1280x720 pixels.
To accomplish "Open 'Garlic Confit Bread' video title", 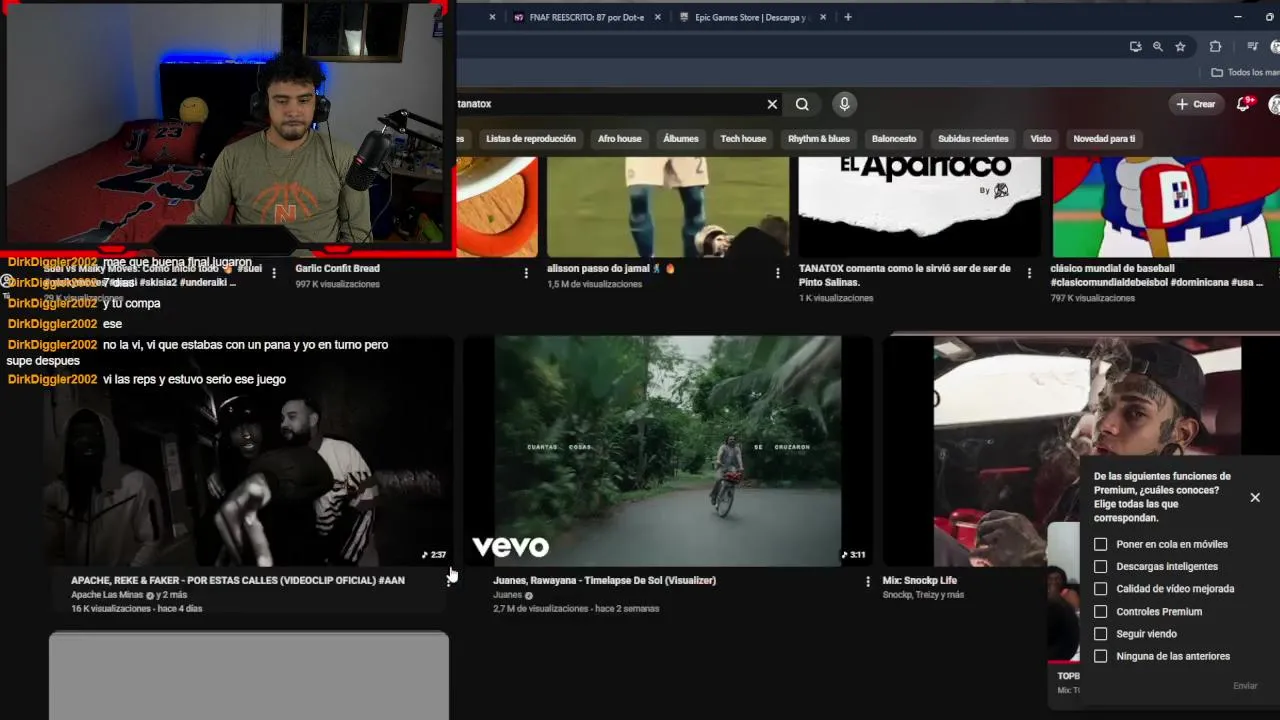I will tap(337, 268).
